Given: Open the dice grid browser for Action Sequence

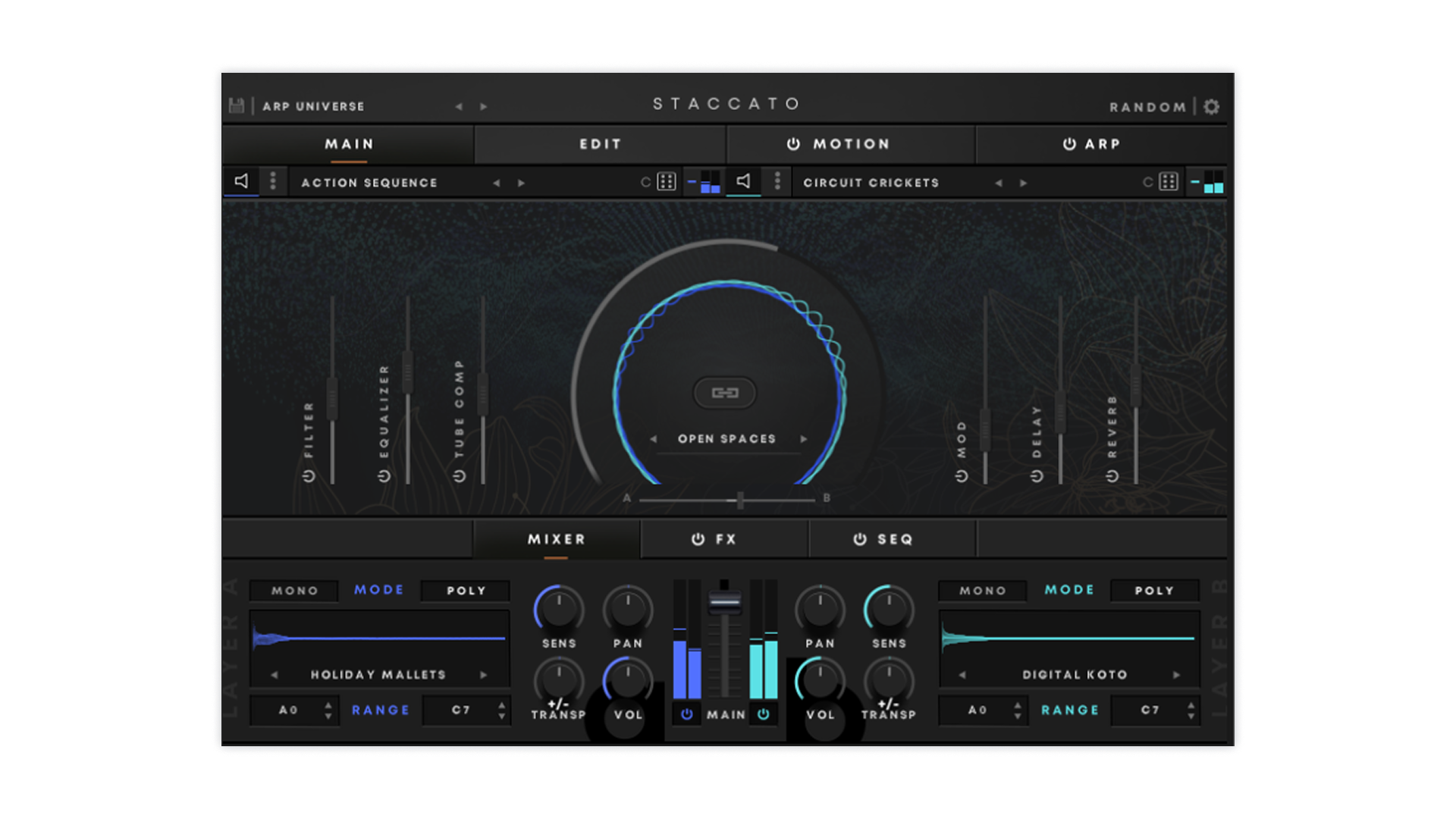Looking at the screenshot, I should [x=666, y=182].
